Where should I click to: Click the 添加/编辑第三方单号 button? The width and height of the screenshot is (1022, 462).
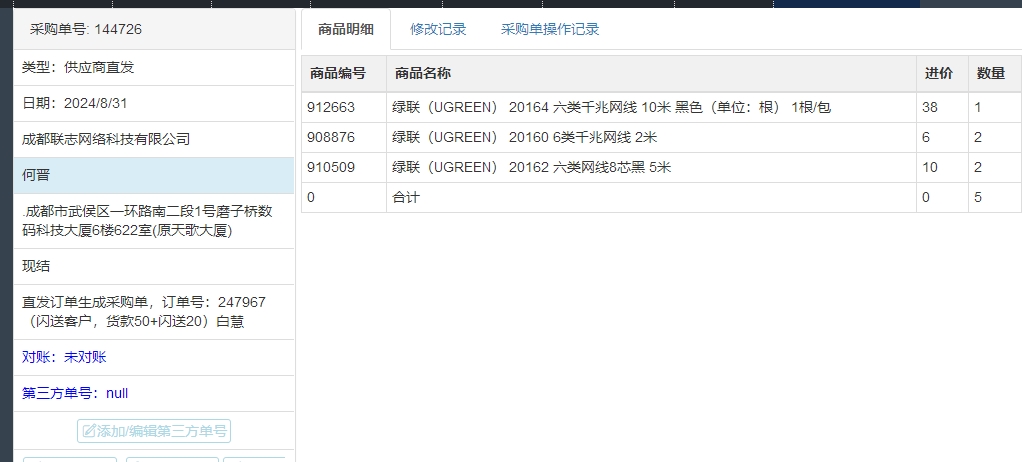point(154,431)
